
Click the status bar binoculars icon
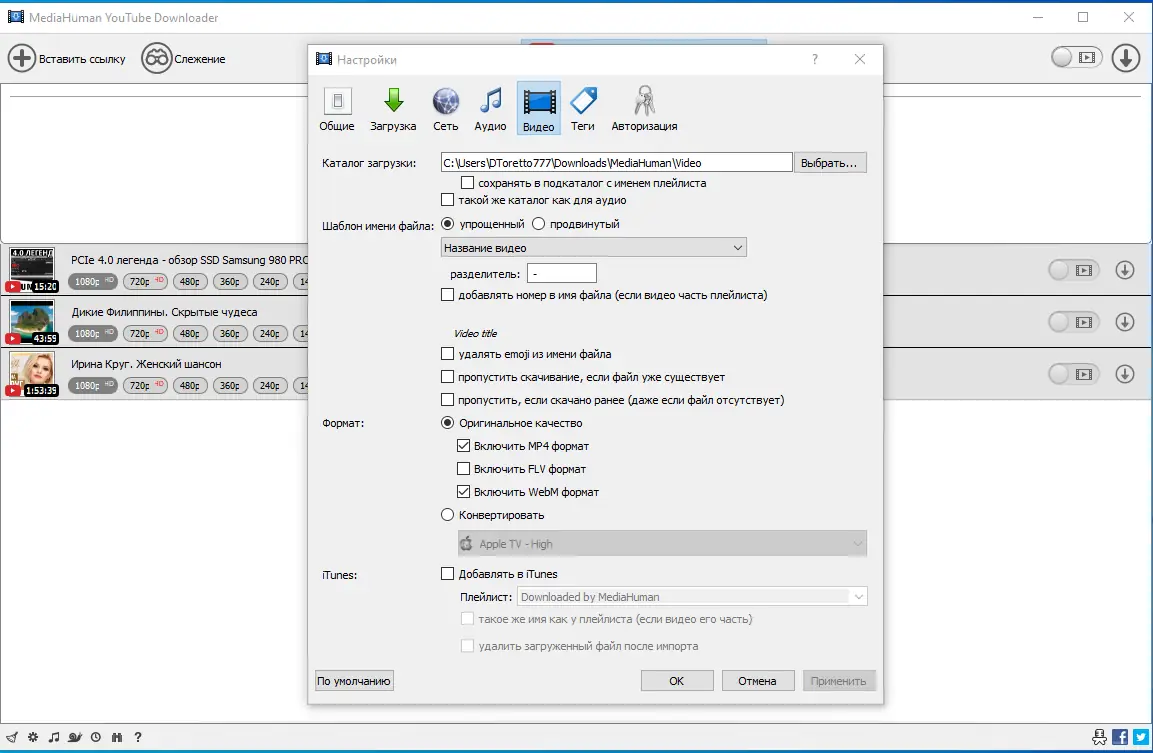[117, 737]
